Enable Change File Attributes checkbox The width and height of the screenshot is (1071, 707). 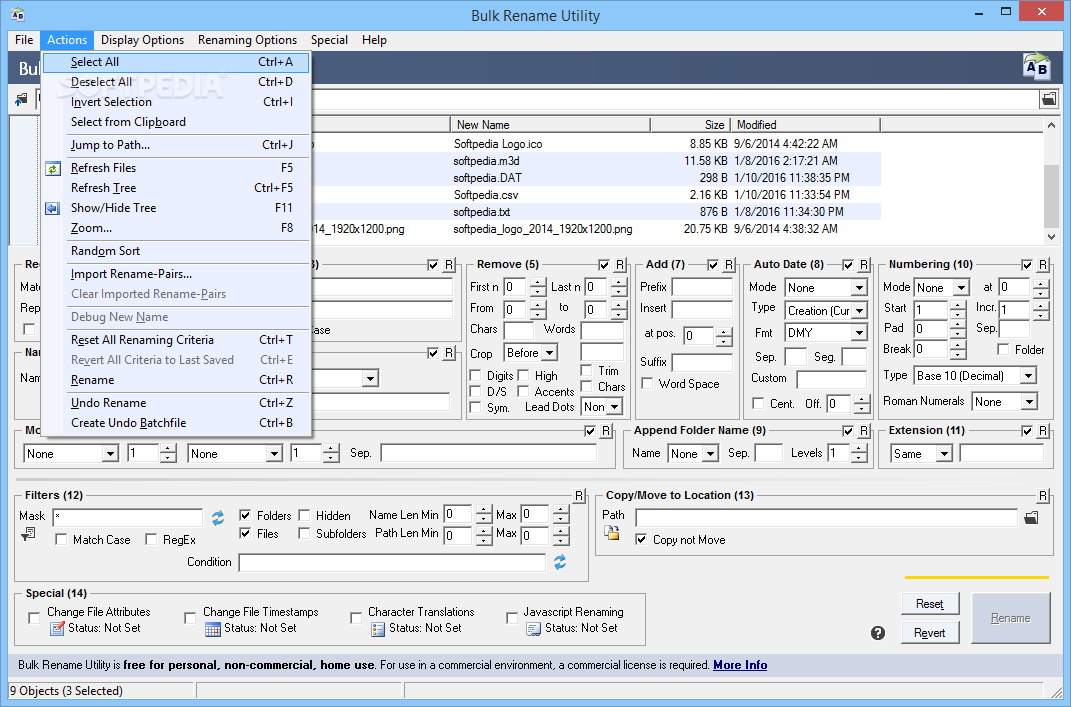coord(33,618)
